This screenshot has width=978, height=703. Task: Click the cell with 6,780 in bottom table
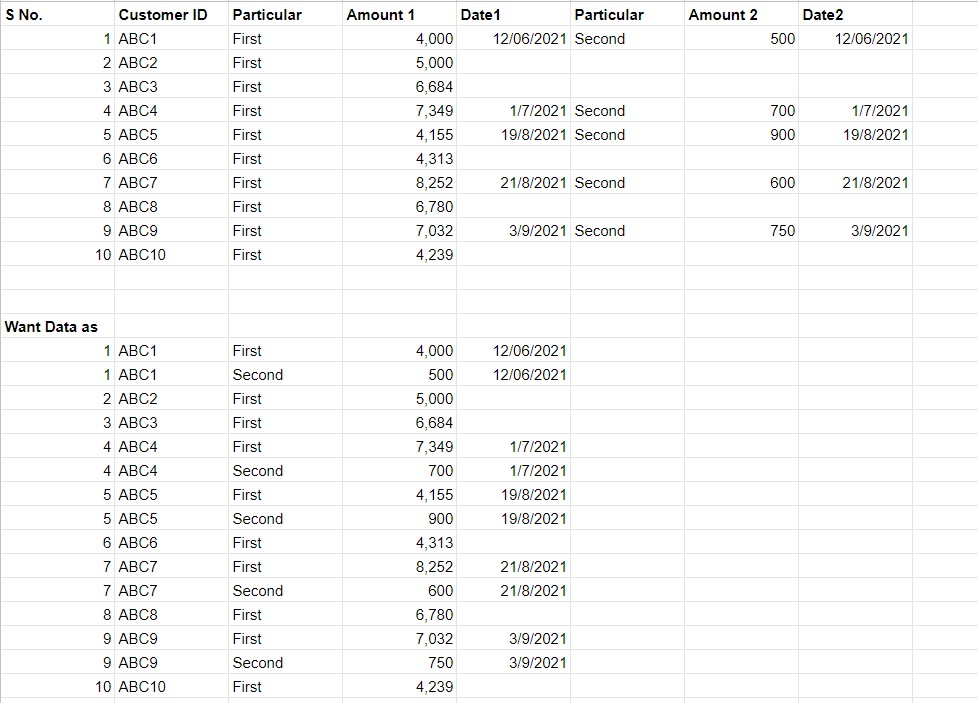click(x=399, y=614)
